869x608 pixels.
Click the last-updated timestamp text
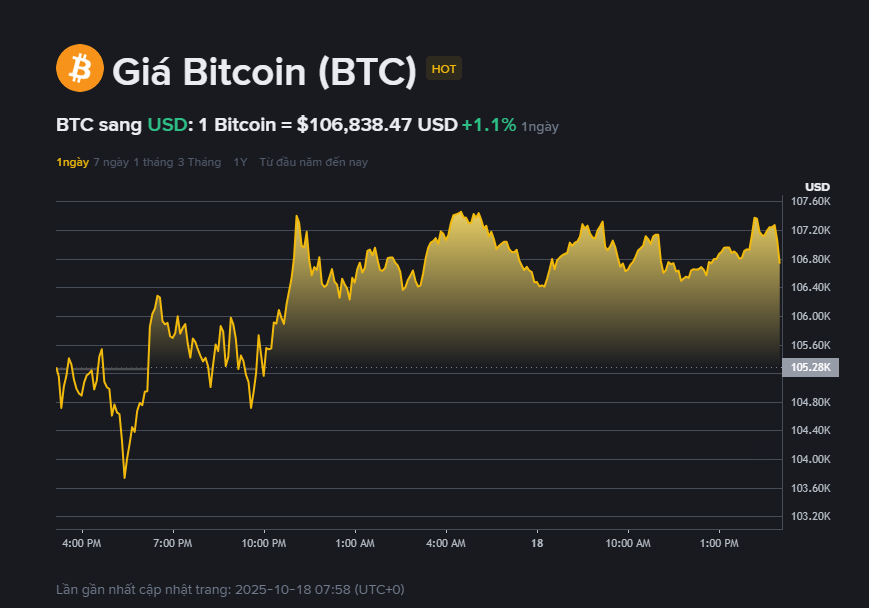click(x=230, y=589)
